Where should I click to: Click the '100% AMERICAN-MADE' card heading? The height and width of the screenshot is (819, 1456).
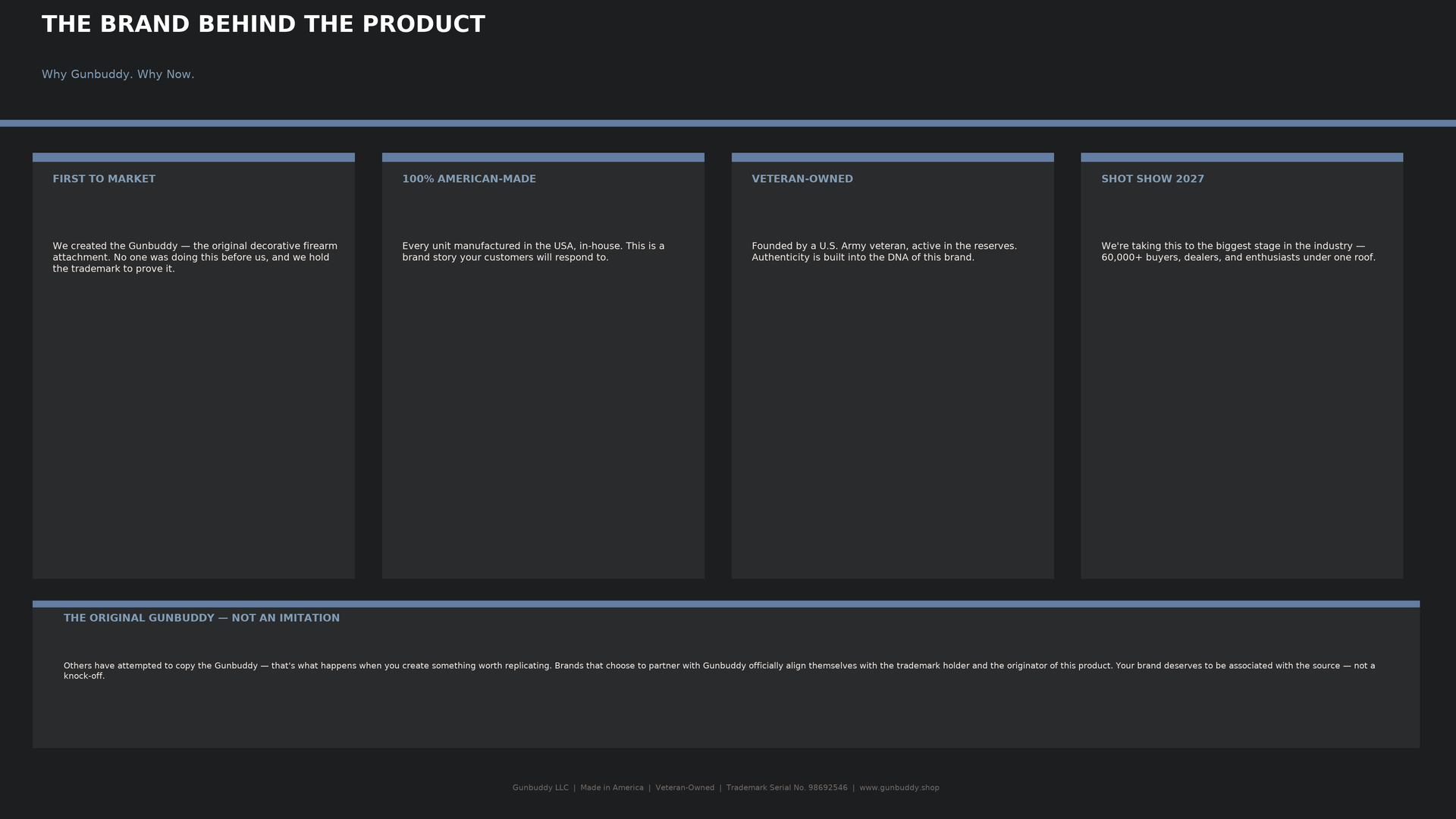click(x=469, y=179)
